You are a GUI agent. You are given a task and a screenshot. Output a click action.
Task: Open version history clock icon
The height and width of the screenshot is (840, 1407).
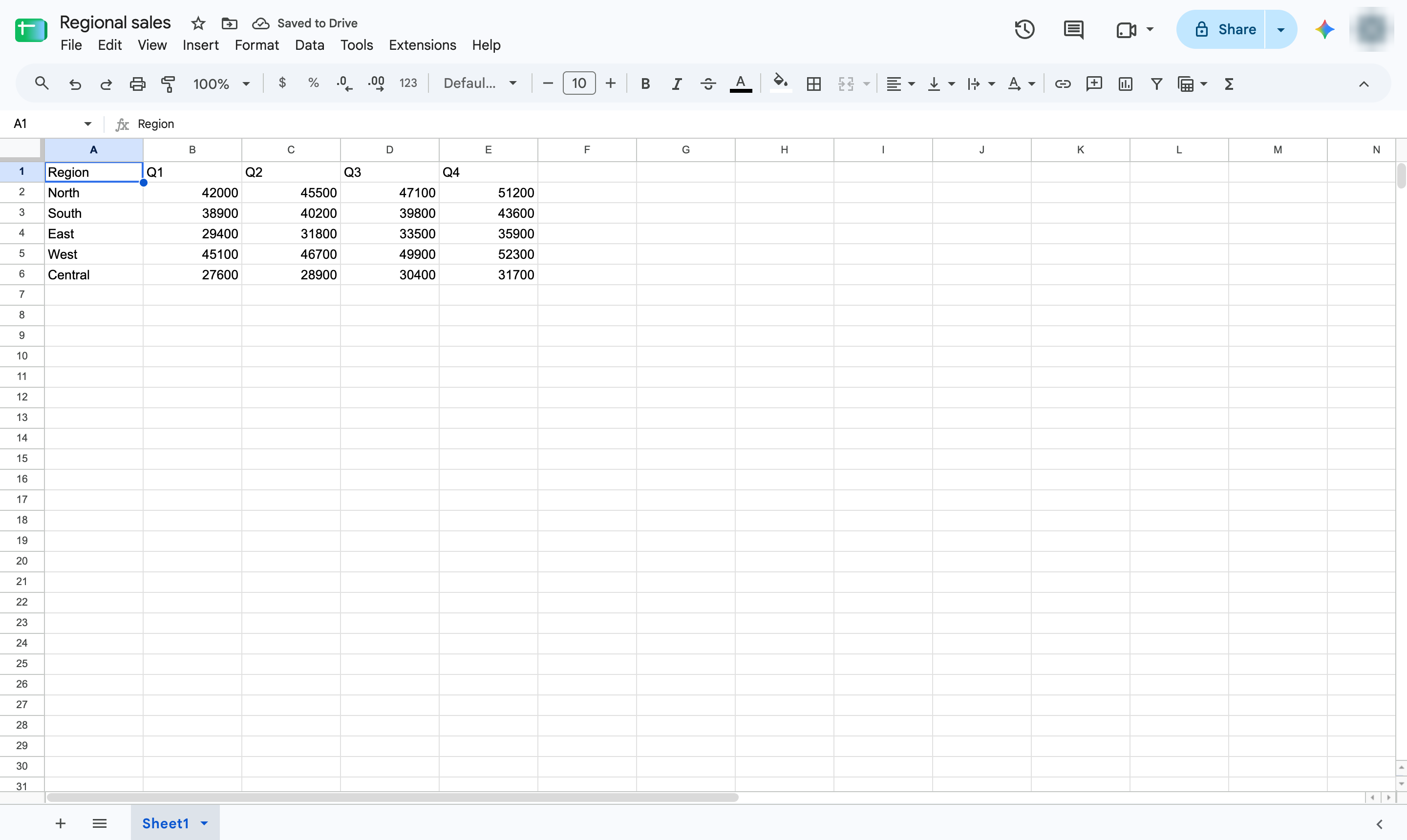1025,29
